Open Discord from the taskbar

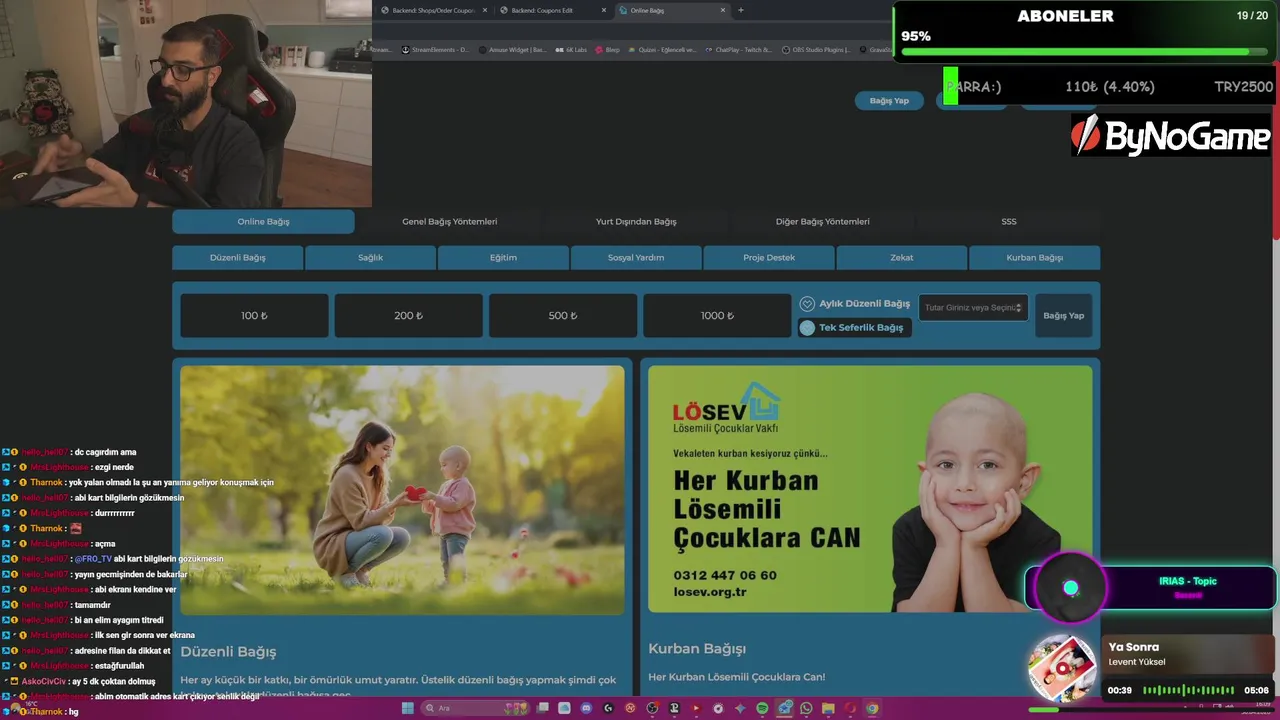586,708
